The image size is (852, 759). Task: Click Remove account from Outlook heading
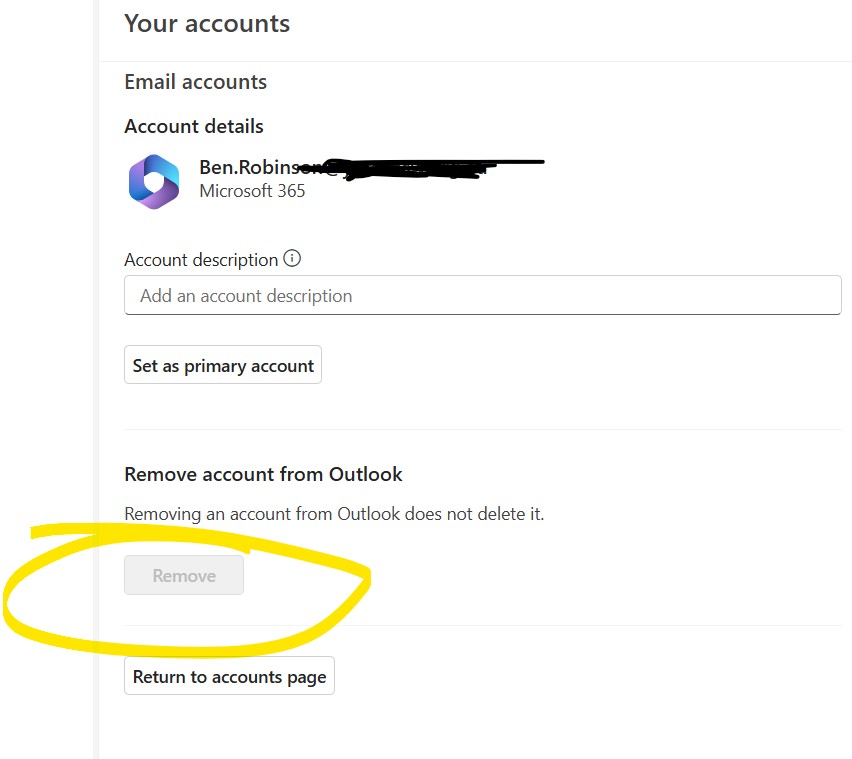coord(263,474)
